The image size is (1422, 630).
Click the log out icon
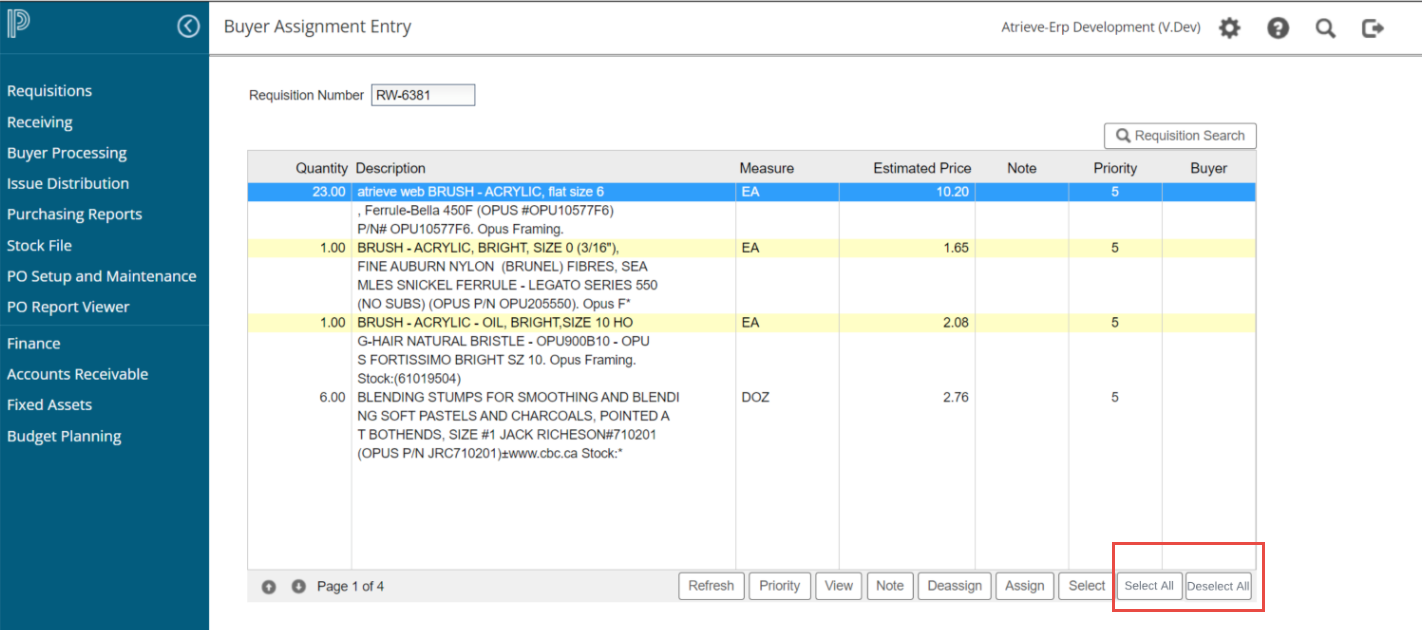[x=1373, y=28]
